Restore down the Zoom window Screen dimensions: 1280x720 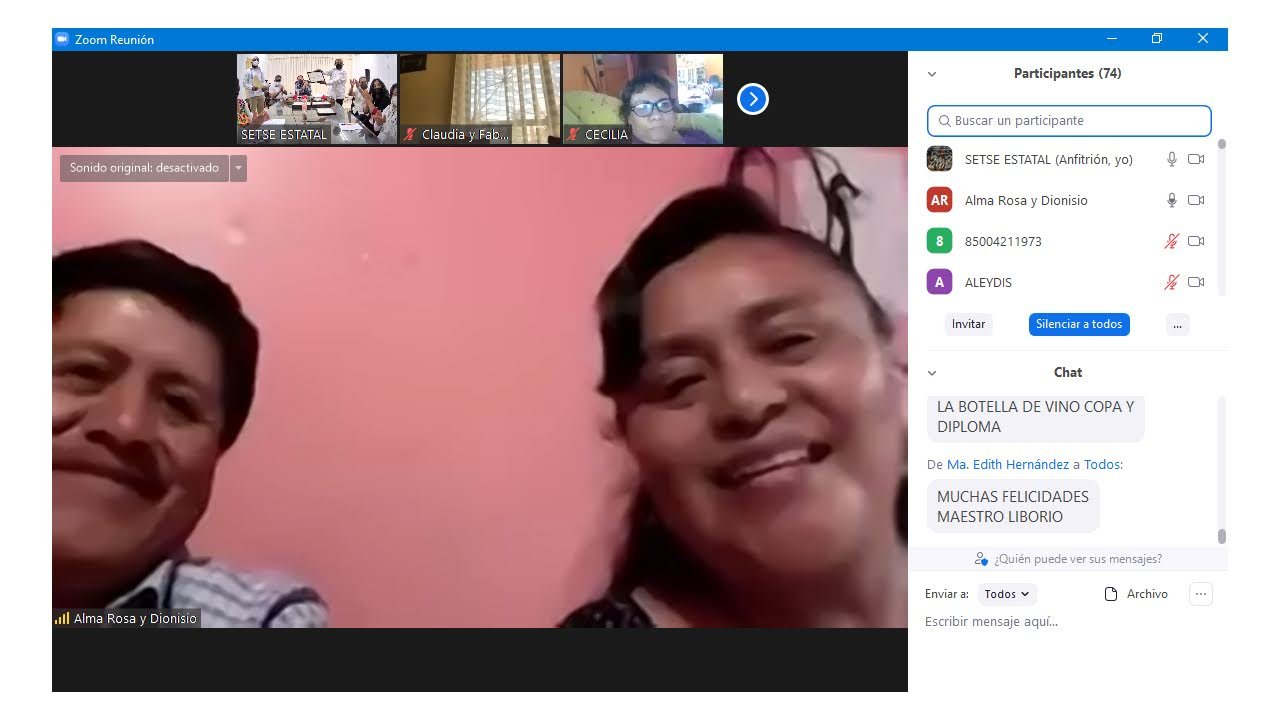click(1157, 39)
